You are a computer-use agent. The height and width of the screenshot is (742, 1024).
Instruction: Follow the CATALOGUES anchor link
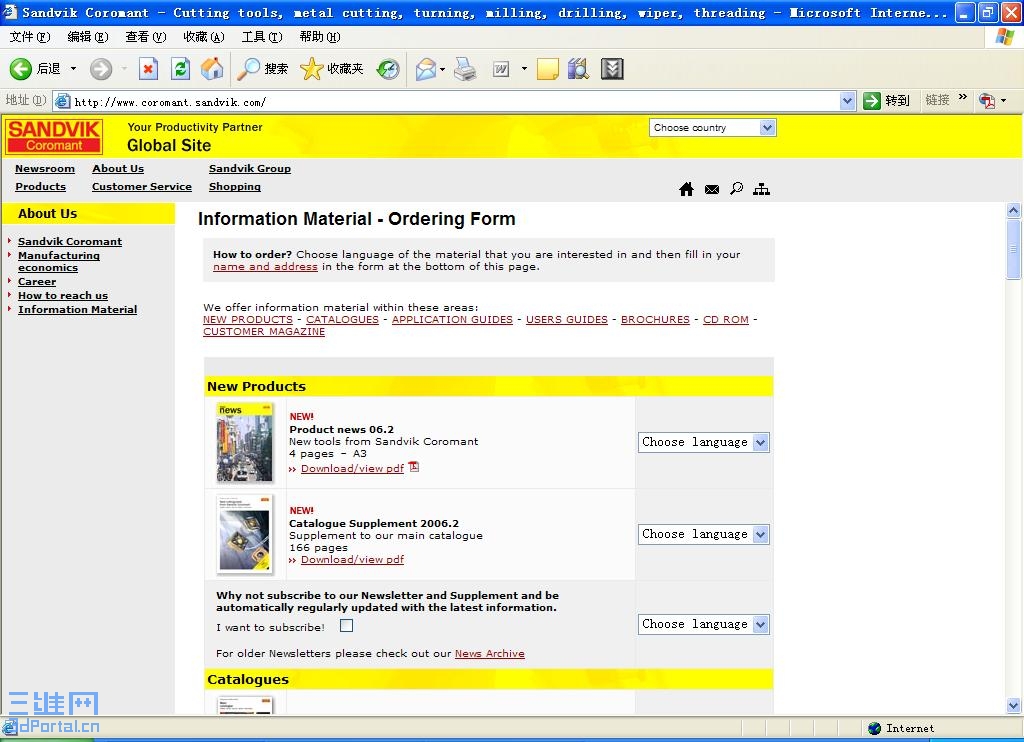(342, 319)
